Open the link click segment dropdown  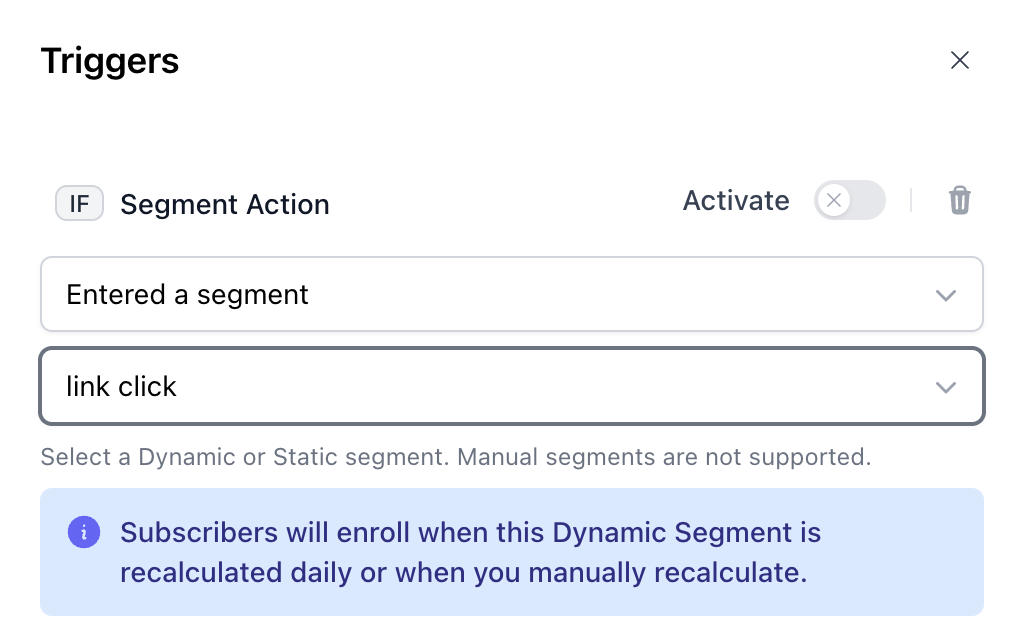[511, 387]
